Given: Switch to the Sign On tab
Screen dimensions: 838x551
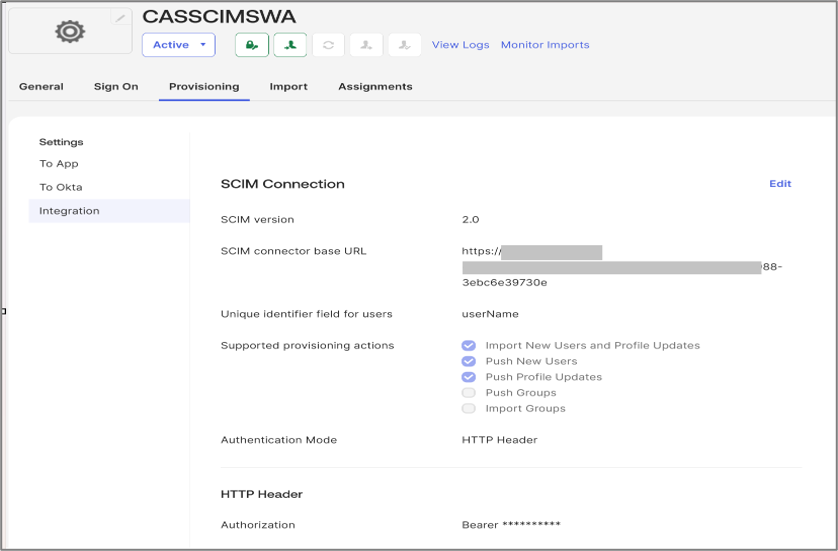Looking at the screenshot, I should coord(116,87).
